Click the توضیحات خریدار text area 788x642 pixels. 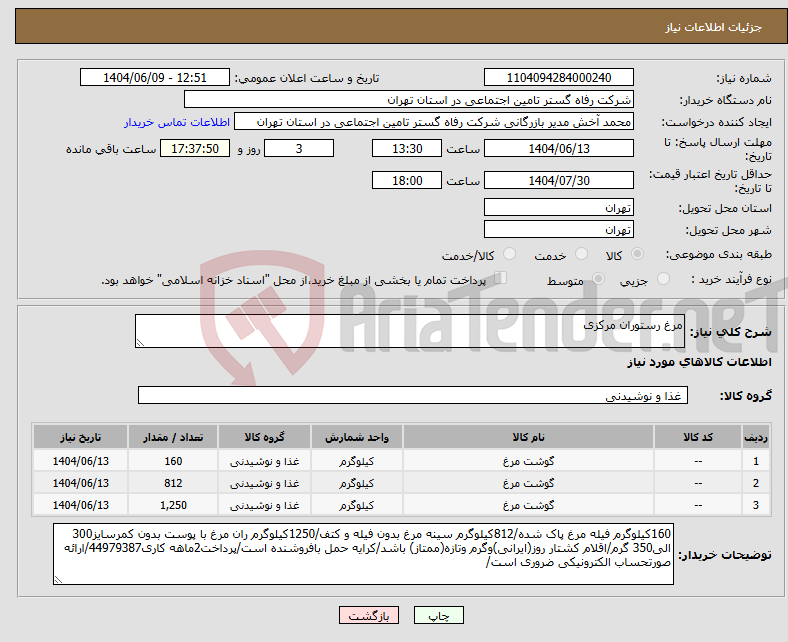(363, 554)
